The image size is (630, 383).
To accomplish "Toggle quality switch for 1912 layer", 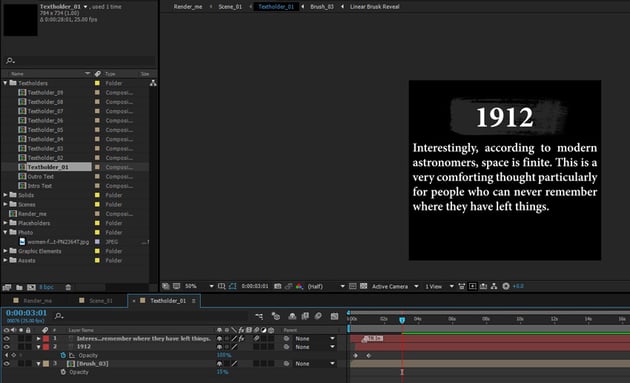I will pos(234,347).
